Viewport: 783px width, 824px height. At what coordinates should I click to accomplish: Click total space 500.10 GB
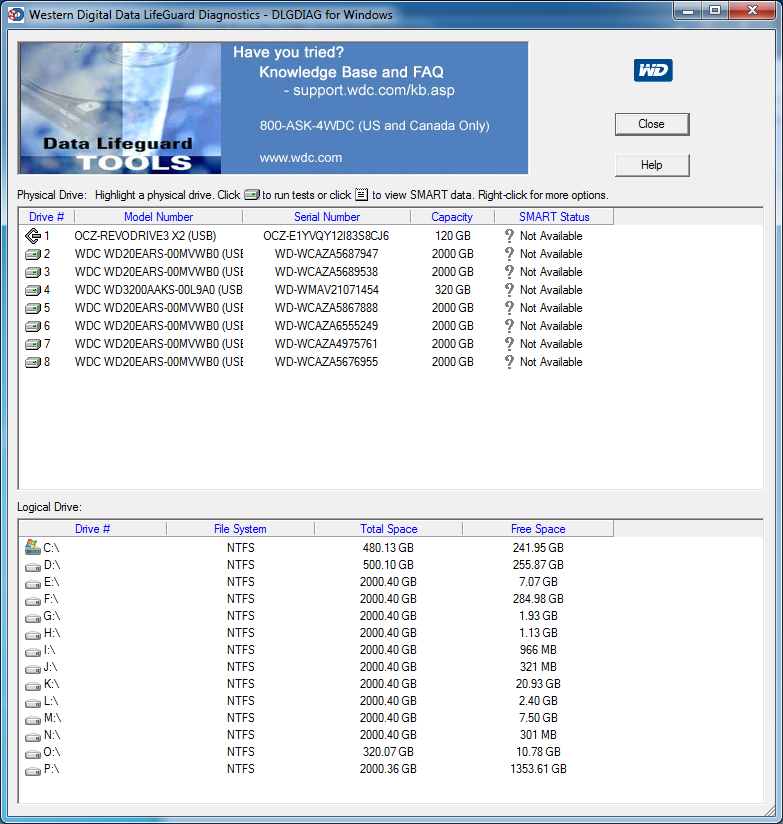pos(388,564)
